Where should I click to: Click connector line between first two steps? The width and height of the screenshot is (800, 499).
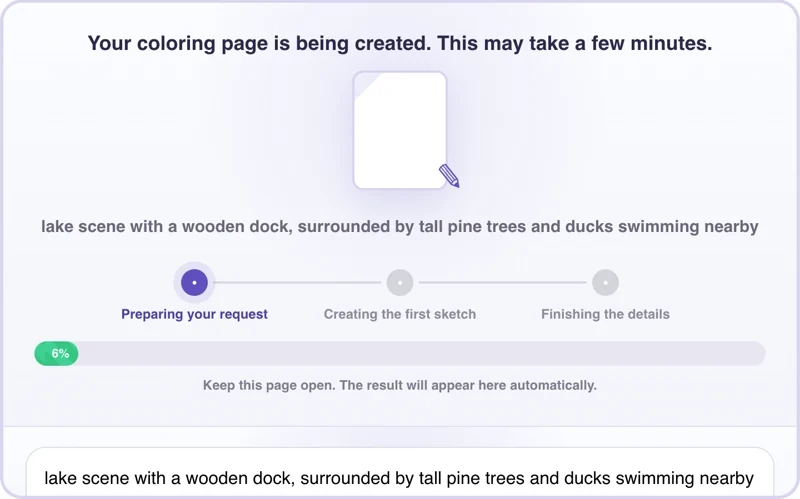(x=297, y=283)
